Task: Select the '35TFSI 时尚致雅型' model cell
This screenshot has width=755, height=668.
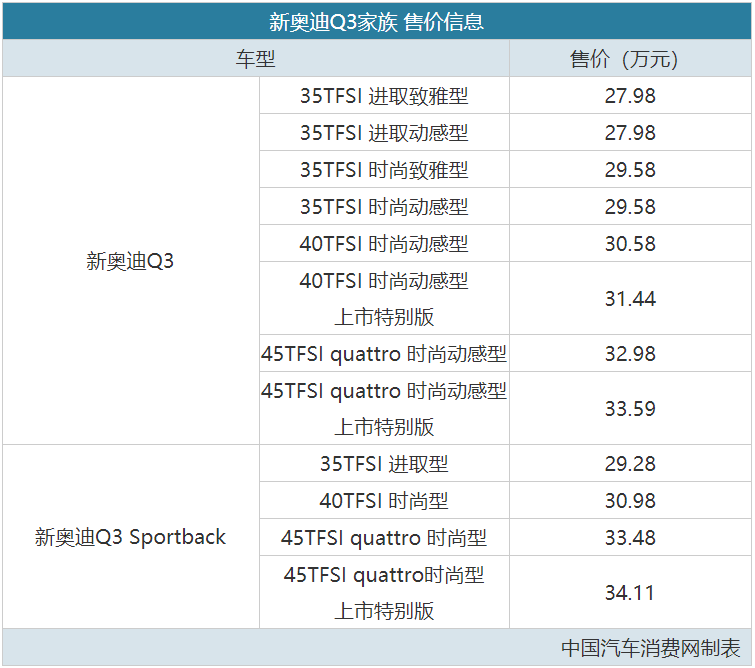Action: click(x=384, y=170)
